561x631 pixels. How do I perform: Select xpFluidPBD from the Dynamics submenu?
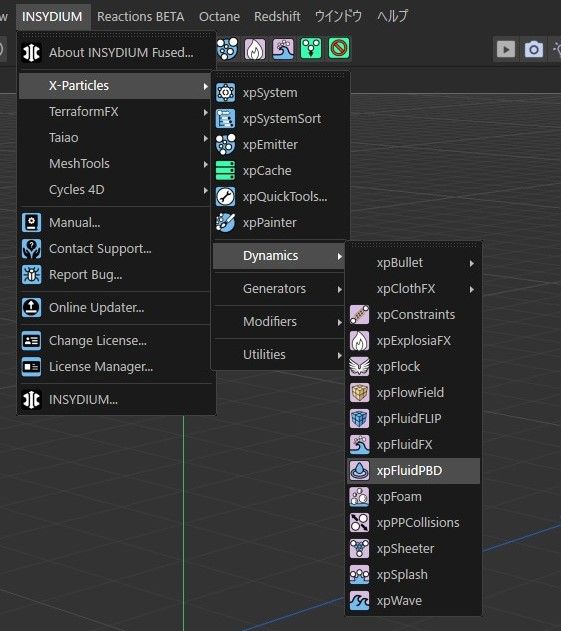pos(413,470)
